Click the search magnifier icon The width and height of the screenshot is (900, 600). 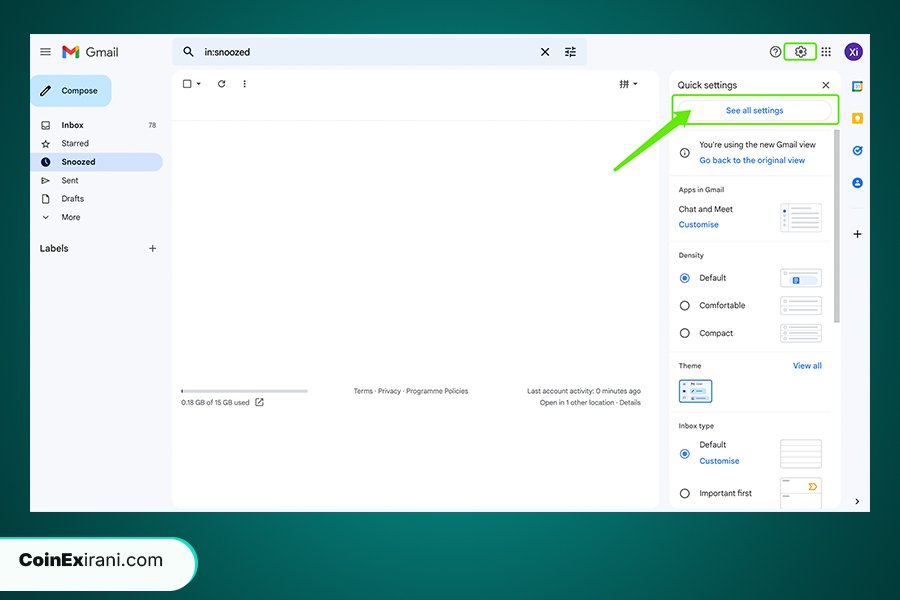(x=188, y=52)
